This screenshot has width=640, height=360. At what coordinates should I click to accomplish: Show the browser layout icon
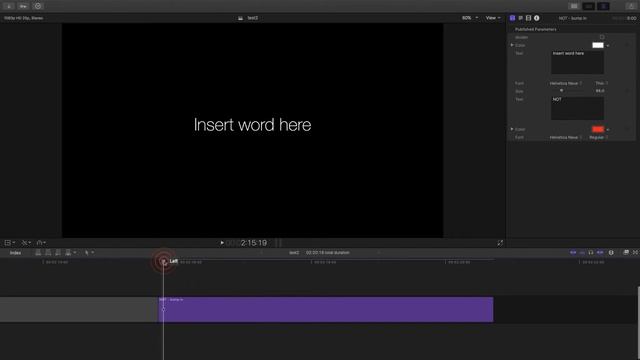click(x=574, y=6)
